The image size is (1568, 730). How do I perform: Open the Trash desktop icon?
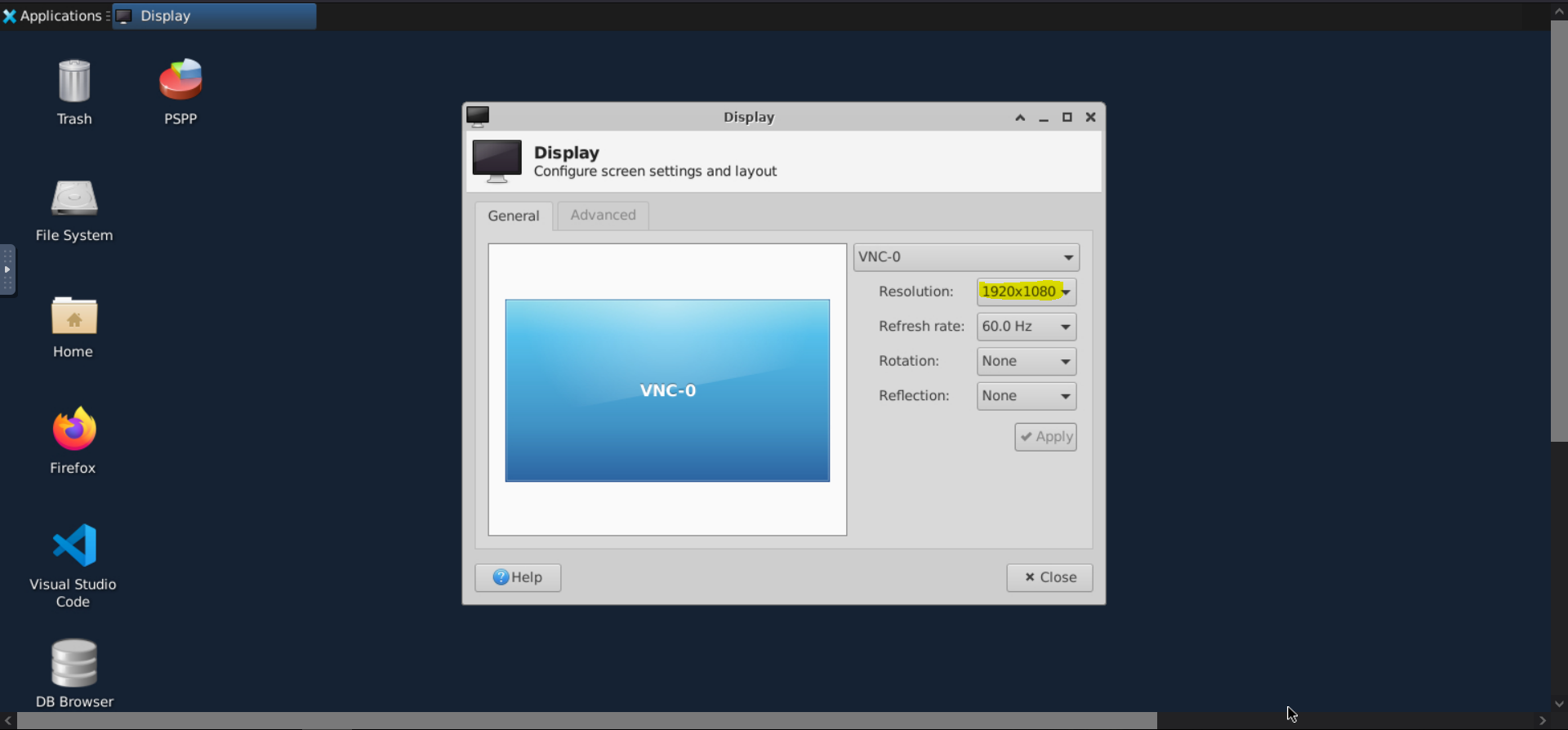tap(74, 92)
